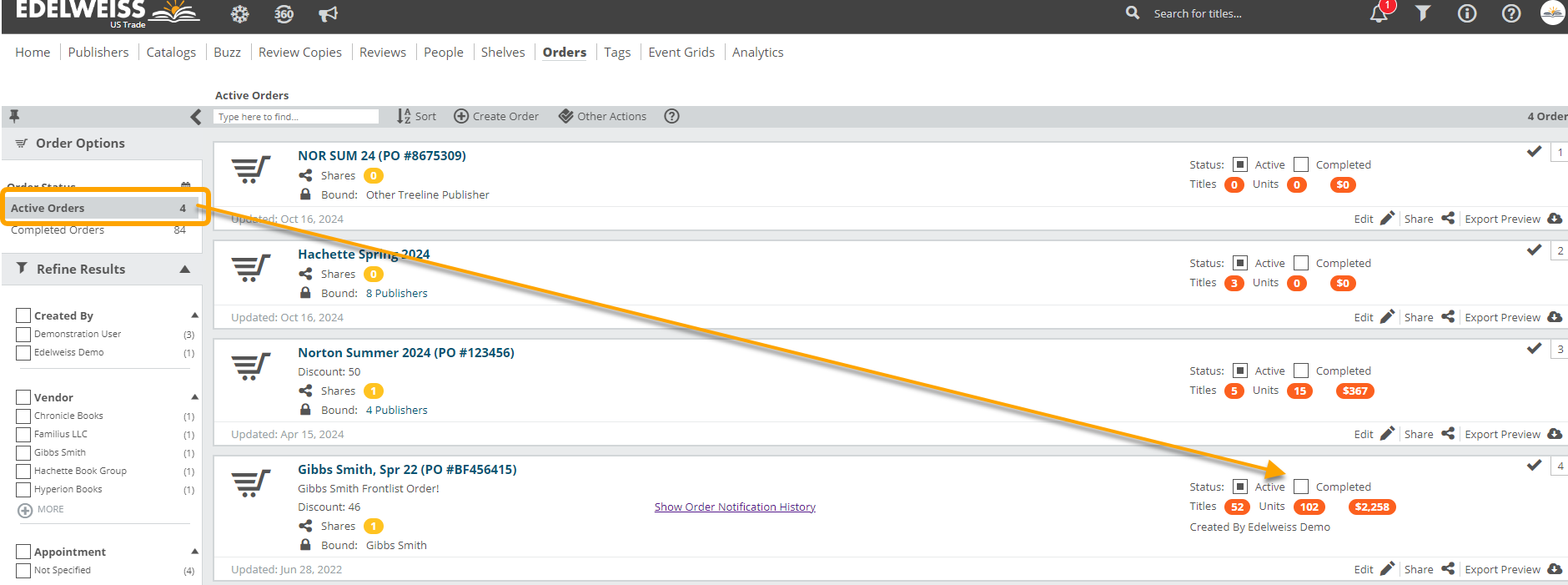Open the notifications bell icon

(x=1380, y=13)
